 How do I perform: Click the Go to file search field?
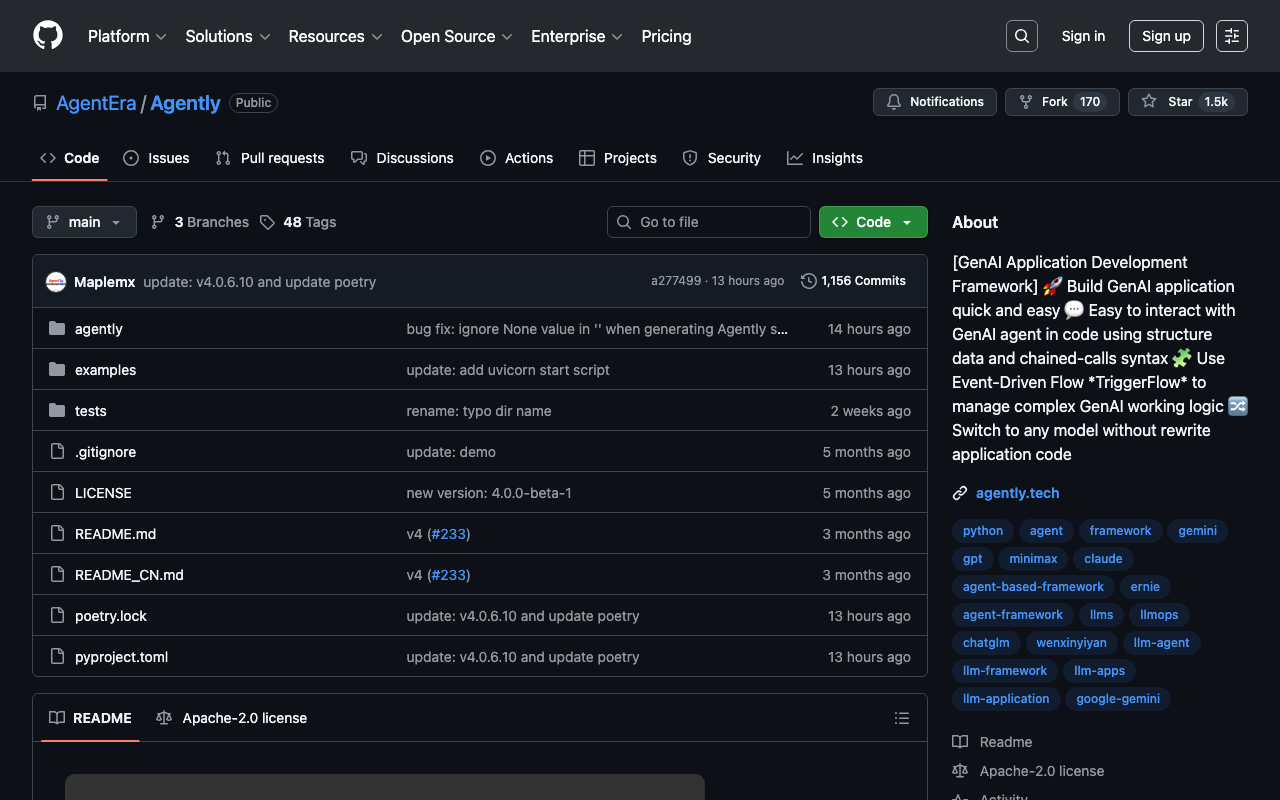(x=708, y=222)
